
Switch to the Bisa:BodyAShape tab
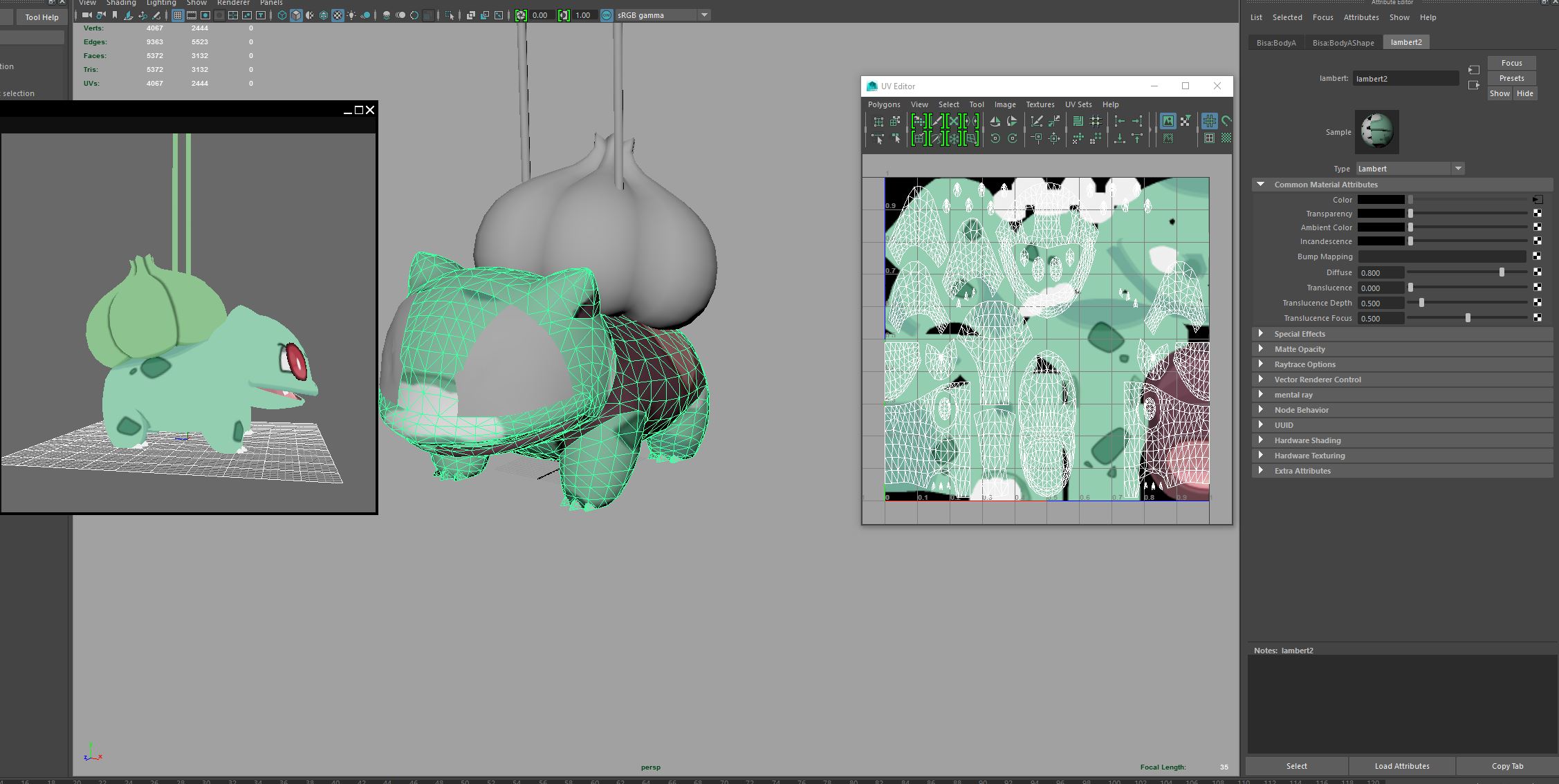(1343, 42)
